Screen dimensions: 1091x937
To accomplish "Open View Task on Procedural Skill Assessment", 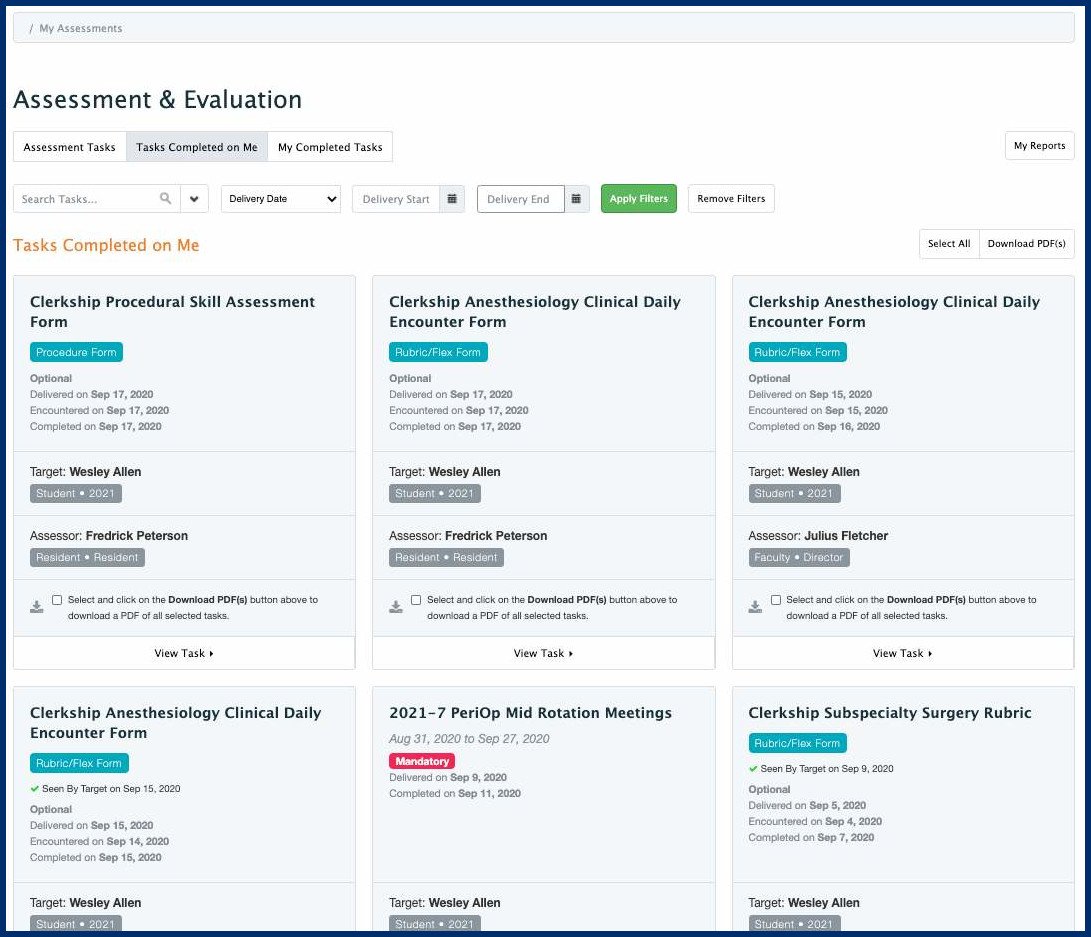I will coord(183,653).
